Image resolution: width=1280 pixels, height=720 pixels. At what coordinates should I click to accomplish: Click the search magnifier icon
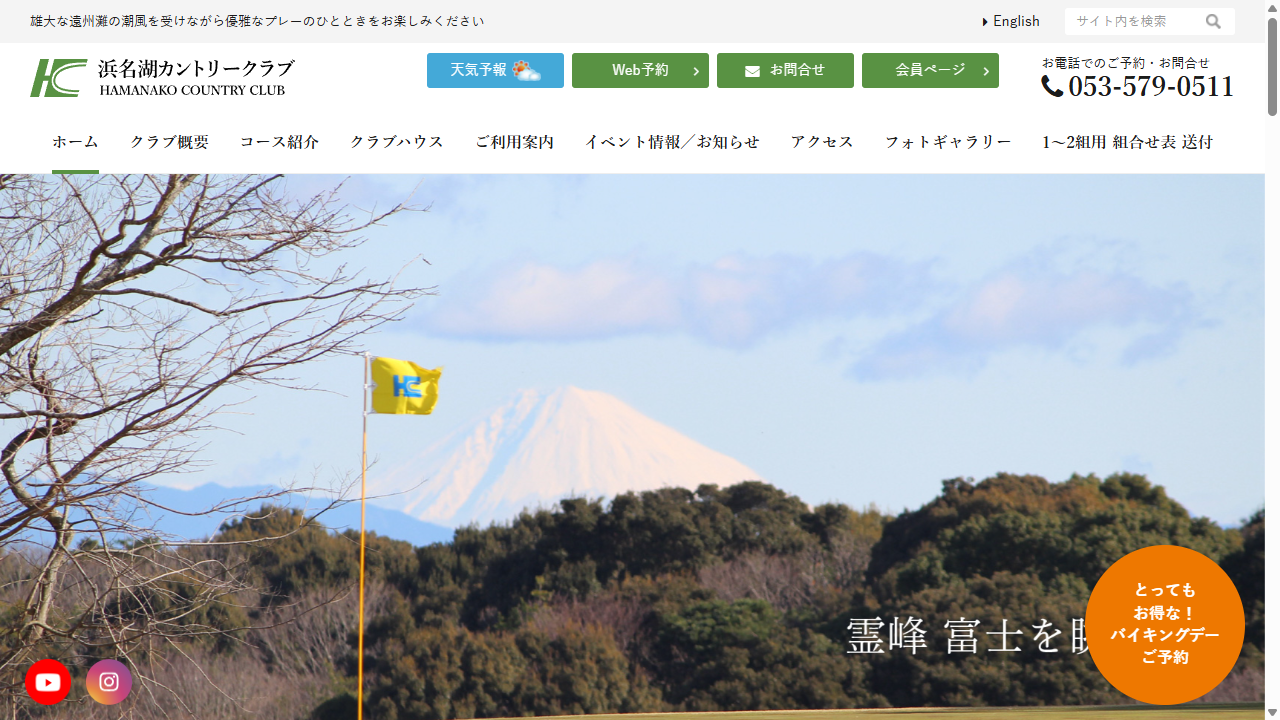tap(1213, 21)
